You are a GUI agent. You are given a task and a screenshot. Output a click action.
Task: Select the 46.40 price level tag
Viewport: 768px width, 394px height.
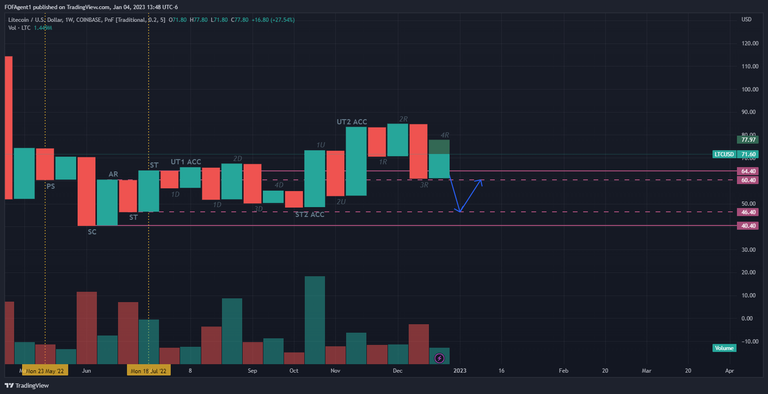(x=747, y=212)
